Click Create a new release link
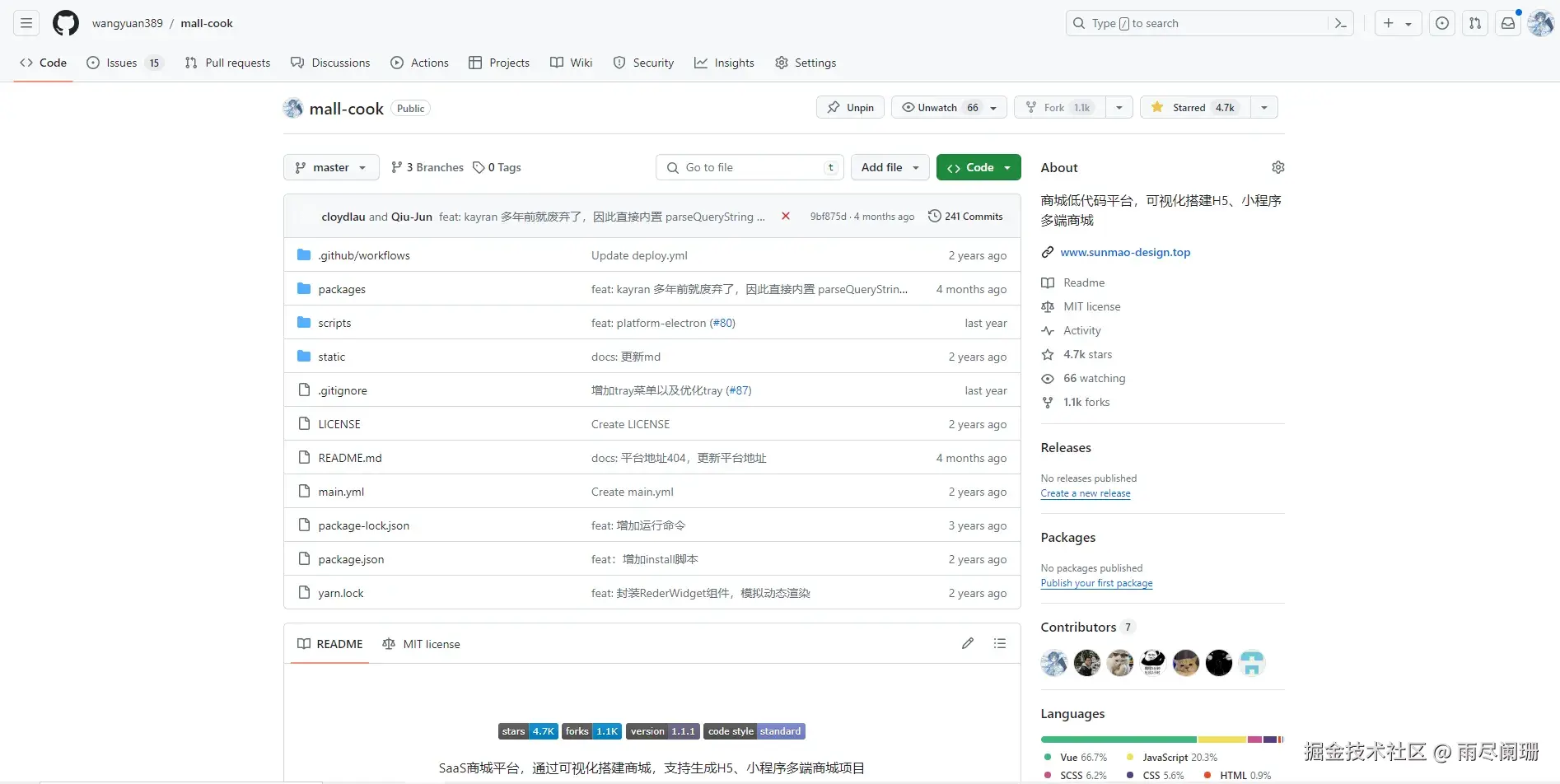 (1086, 493)
